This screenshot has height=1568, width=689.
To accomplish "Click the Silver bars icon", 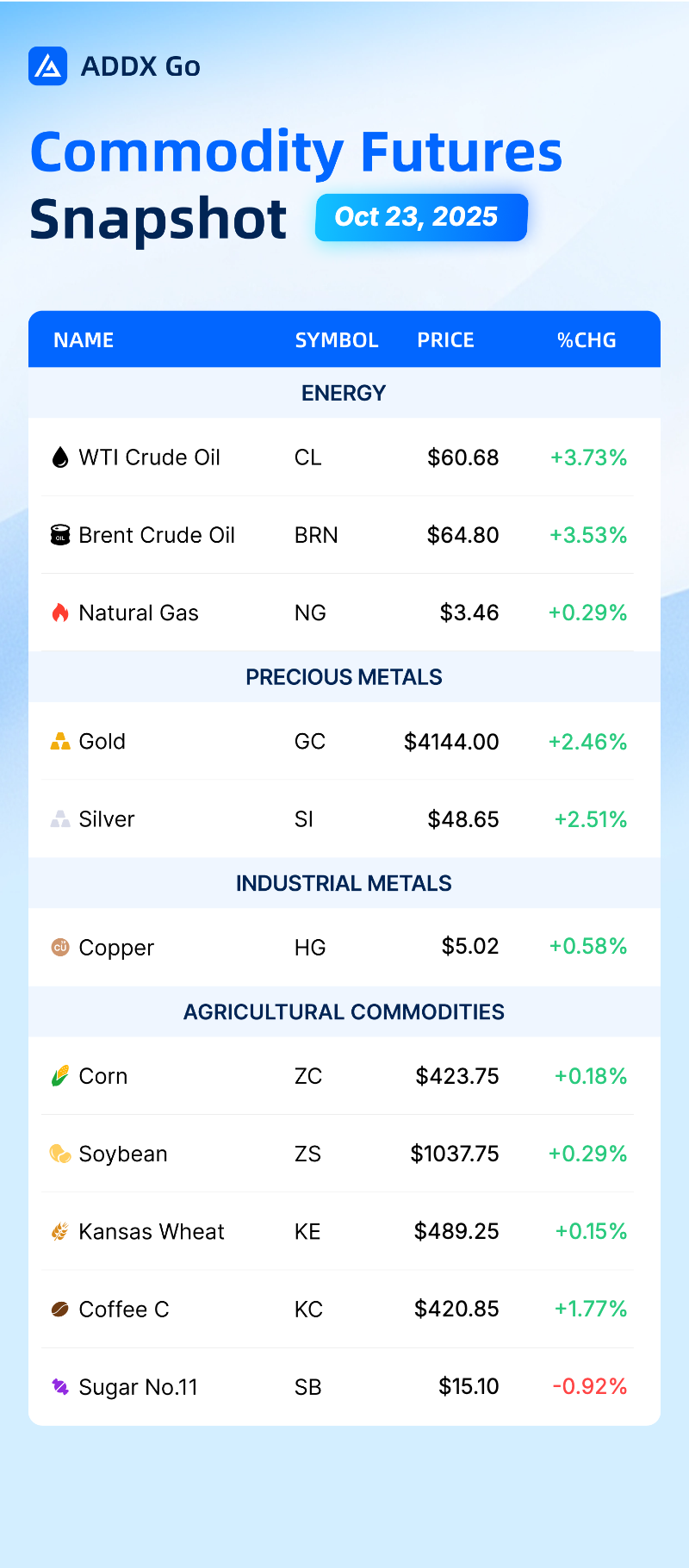I will [x=60, y=819].
